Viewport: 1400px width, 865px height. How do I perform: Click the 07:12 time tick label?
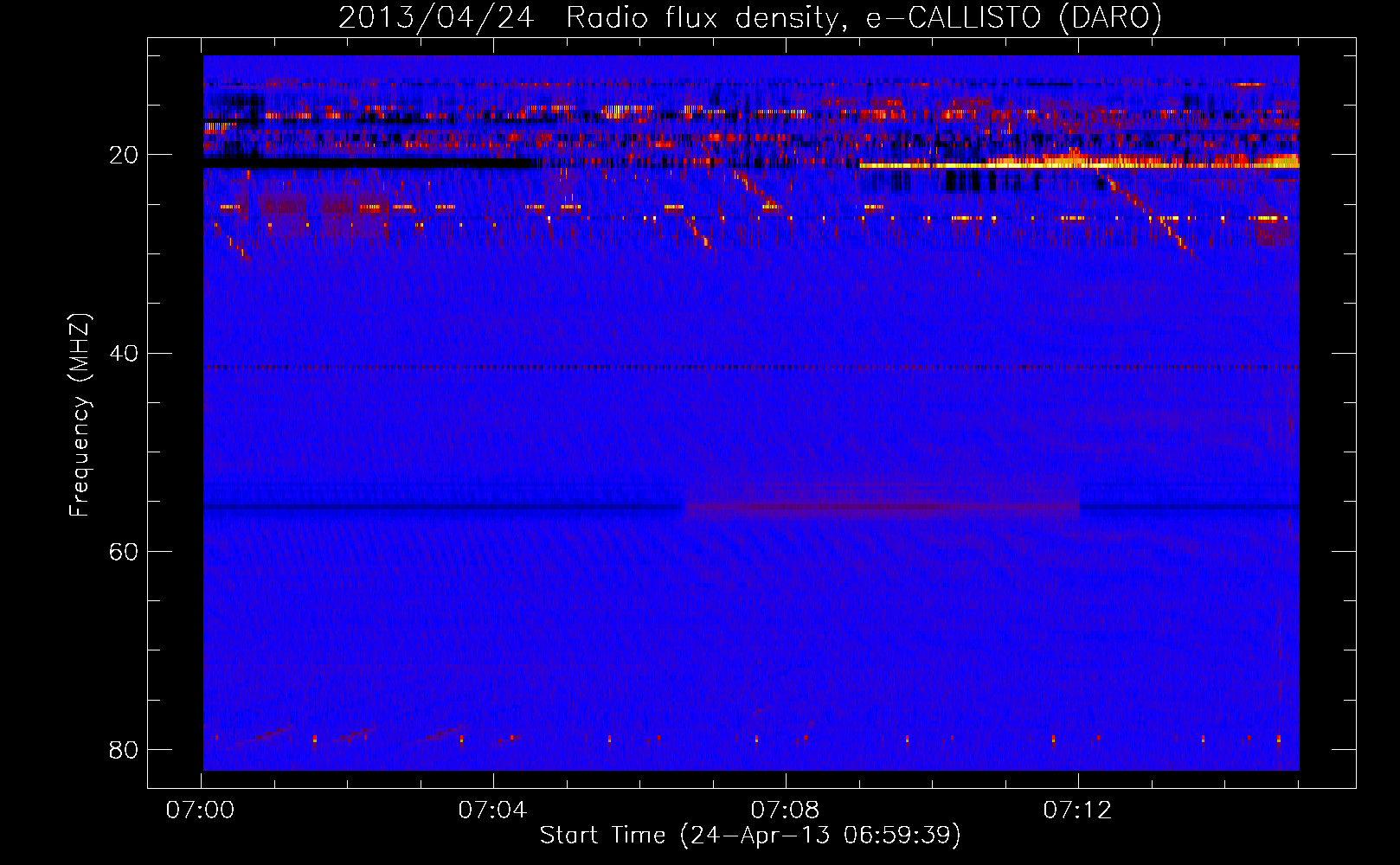pos(1077,811)
